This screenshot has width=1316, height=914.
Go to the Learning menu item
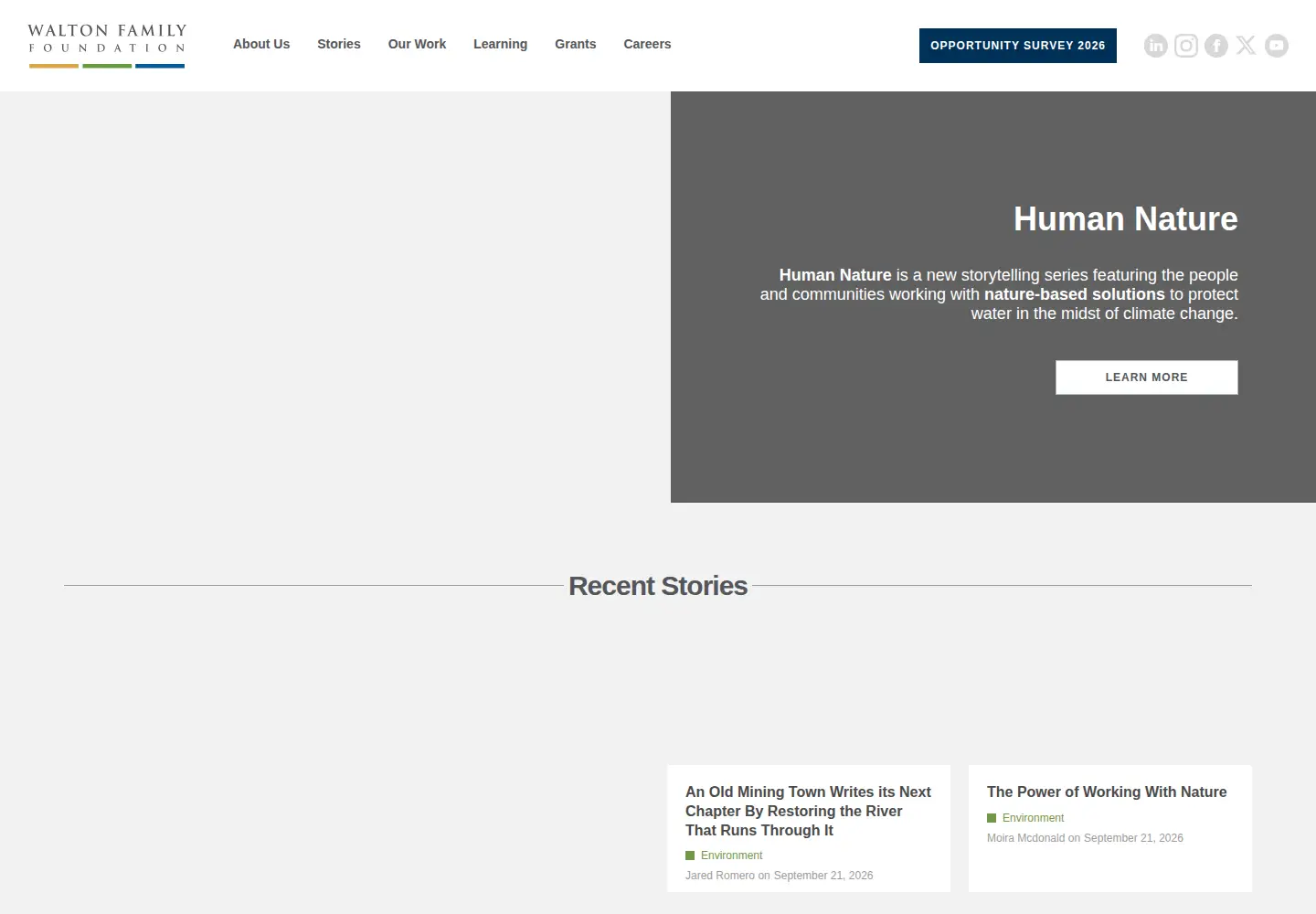coord(500,44)
